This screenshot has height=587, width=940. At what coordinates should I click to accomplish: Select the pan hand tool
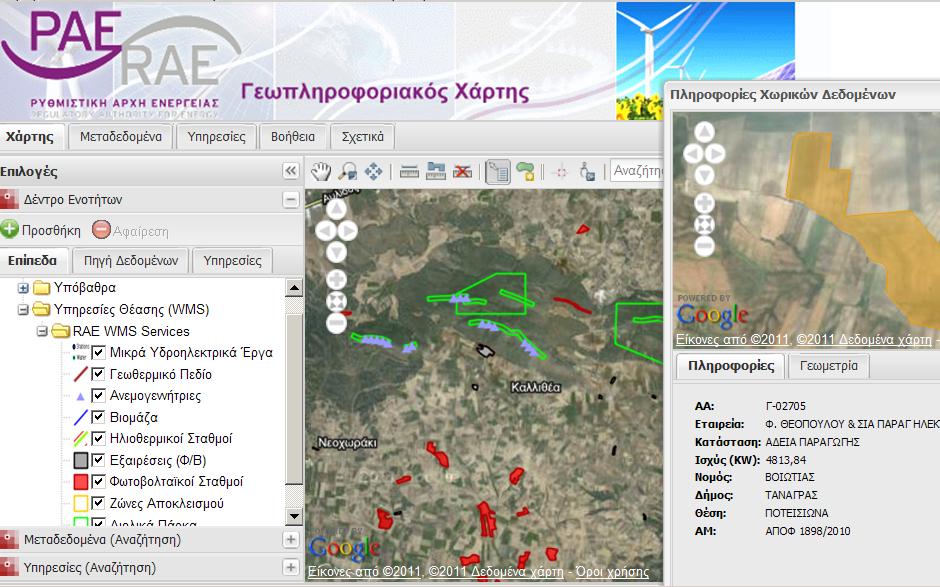tap(320, 171)
